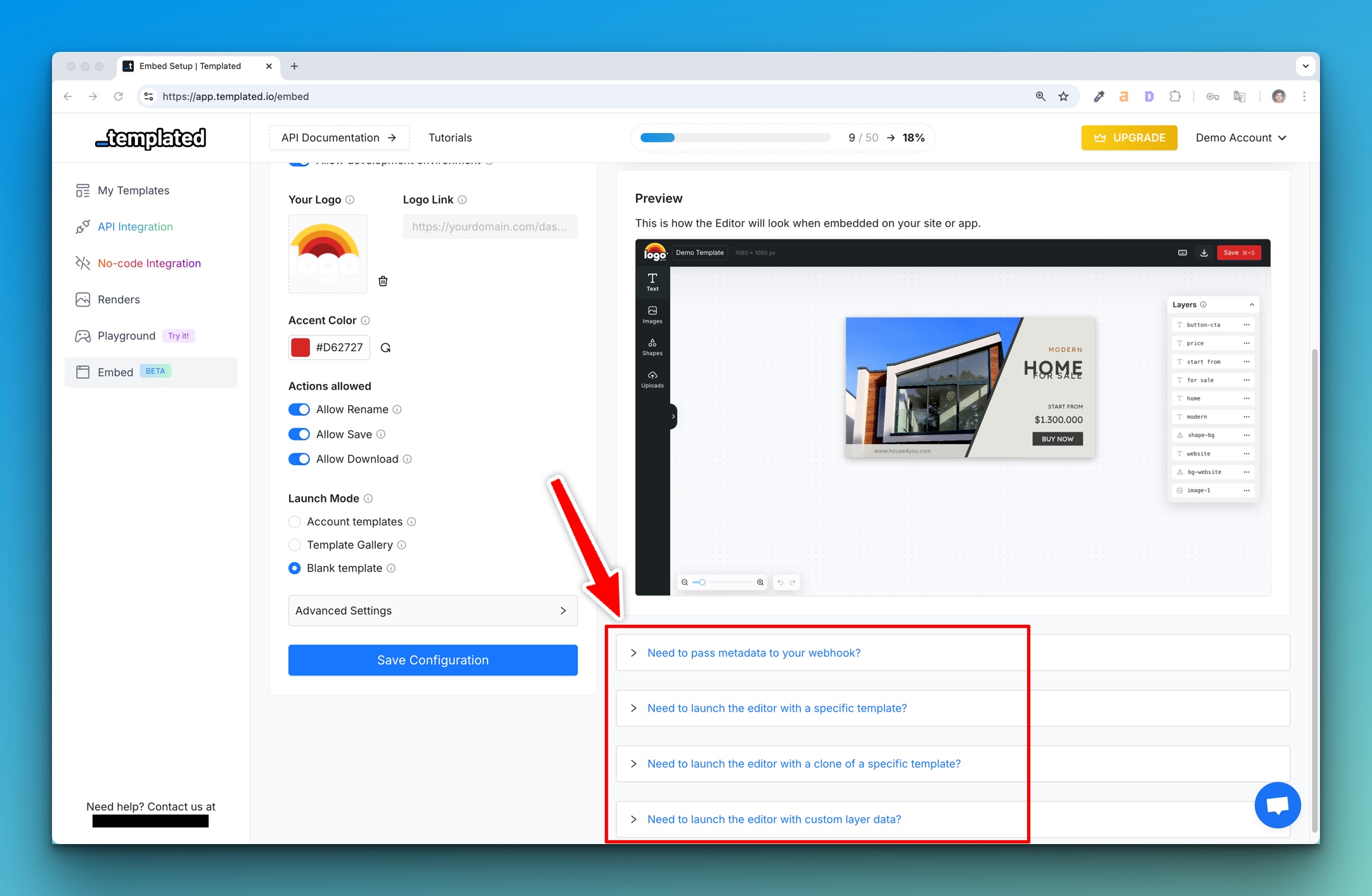The height and width of the screenshot is (896, 1372).
Task: Expand 'Need to pass metadata to your webhook?'
Action: 953,653
